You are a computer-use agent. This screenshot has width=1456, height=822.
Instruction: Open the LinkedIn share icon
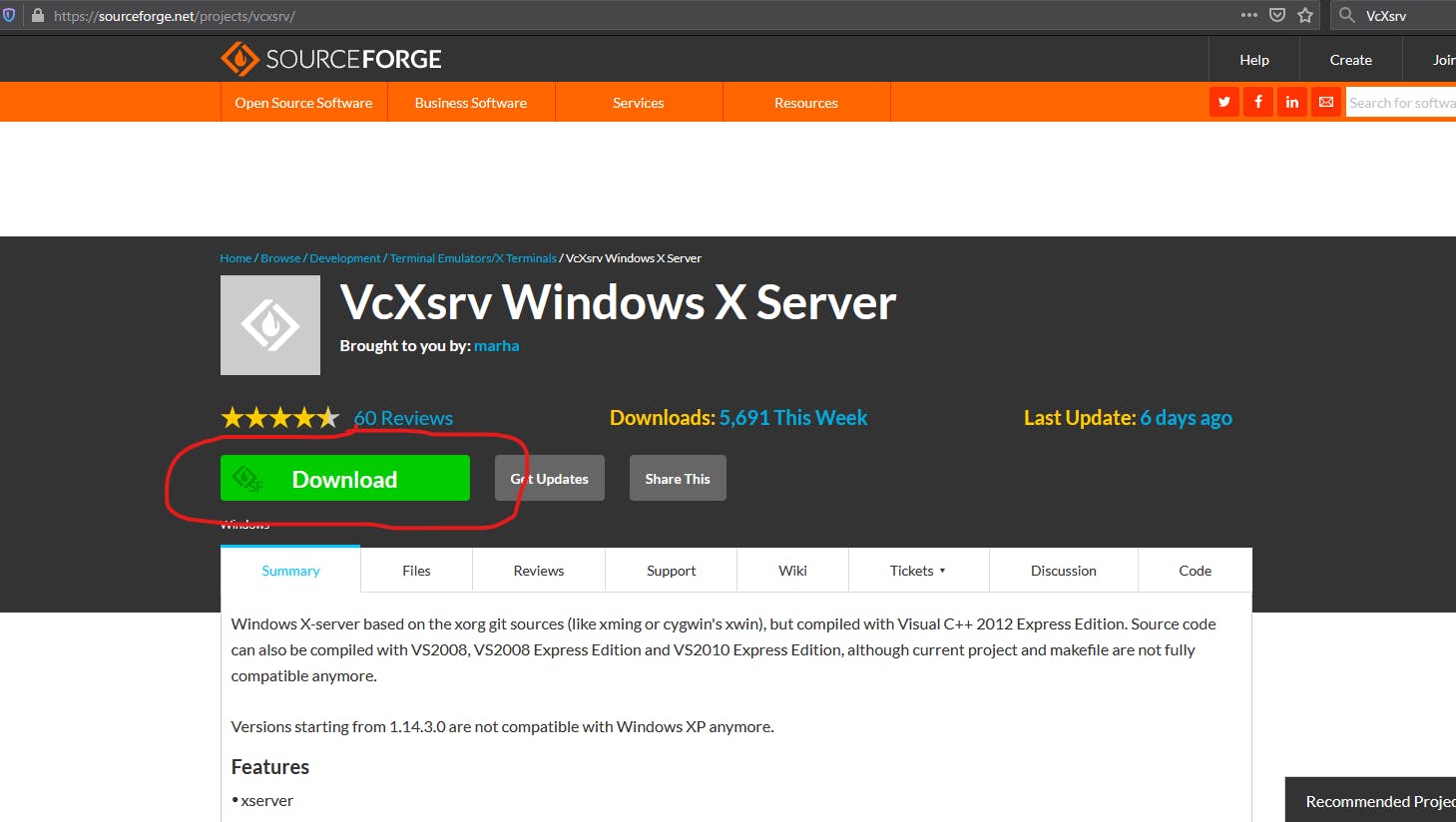tap(1292, 102)
